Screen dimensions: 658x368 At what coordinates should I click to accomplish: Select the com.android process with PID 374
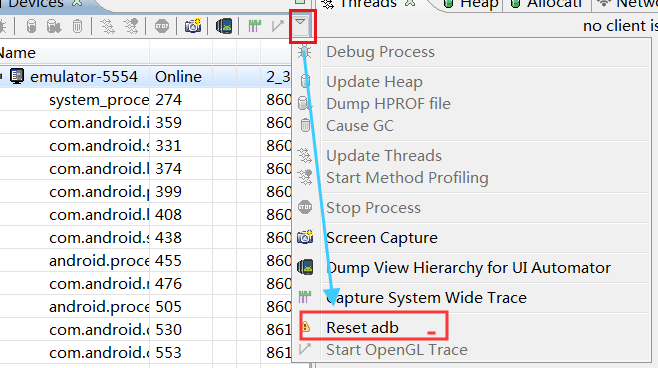click(x=145, y=169)
